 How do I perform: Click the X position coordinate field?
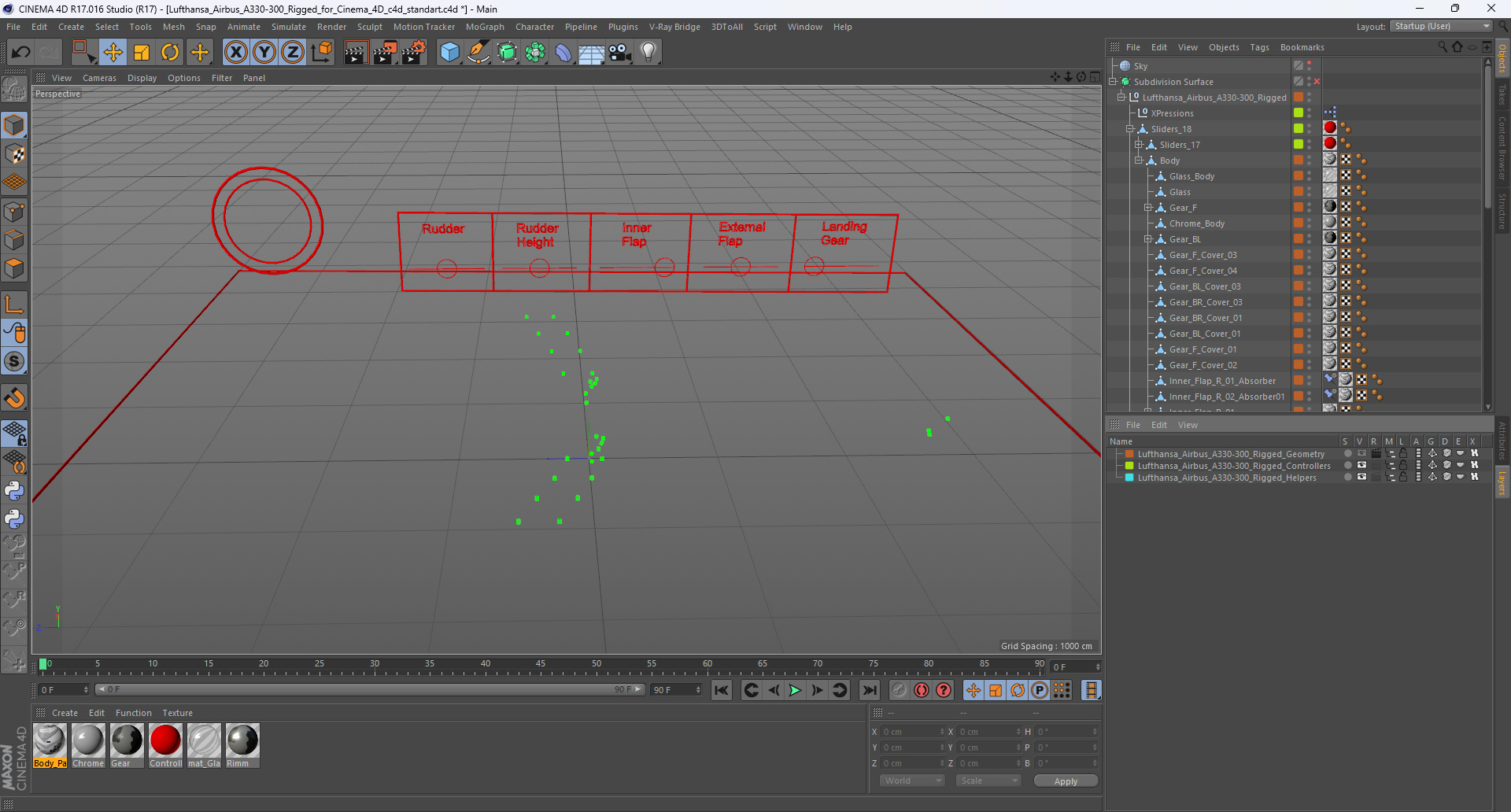[911, 732]
